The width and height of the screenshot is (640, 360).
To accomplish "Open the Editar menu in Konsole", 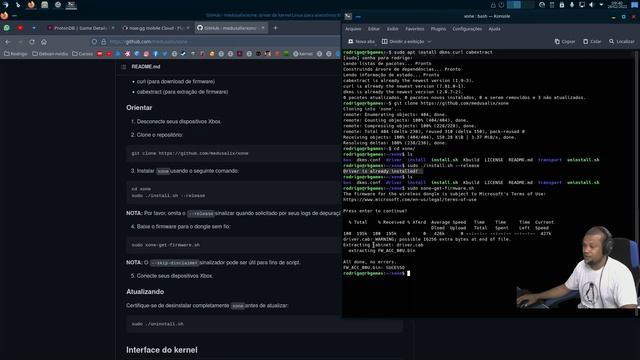I will [x=373, y=29].
